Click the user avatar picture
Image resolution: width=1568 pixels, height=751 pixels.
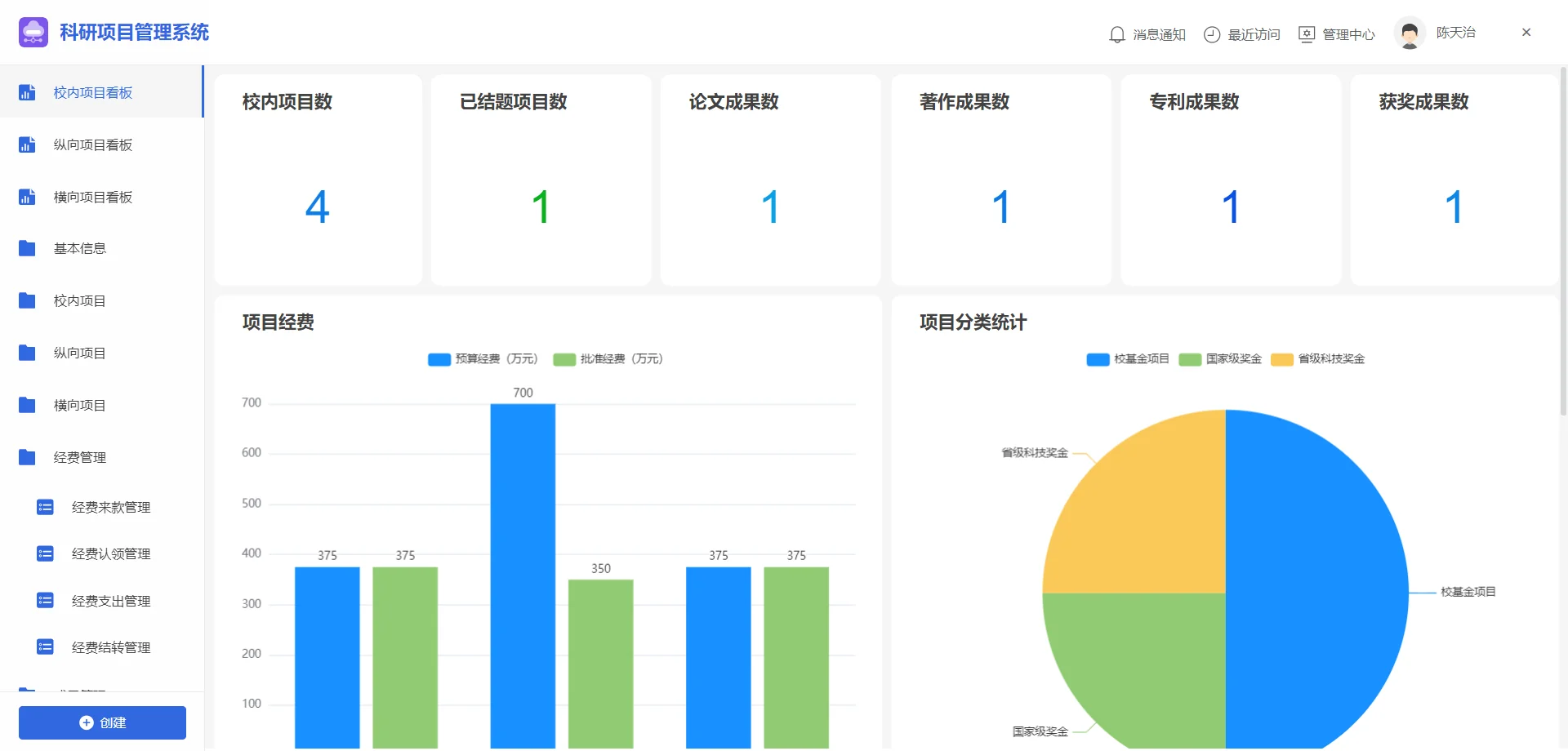click(x=1410, y=33)
